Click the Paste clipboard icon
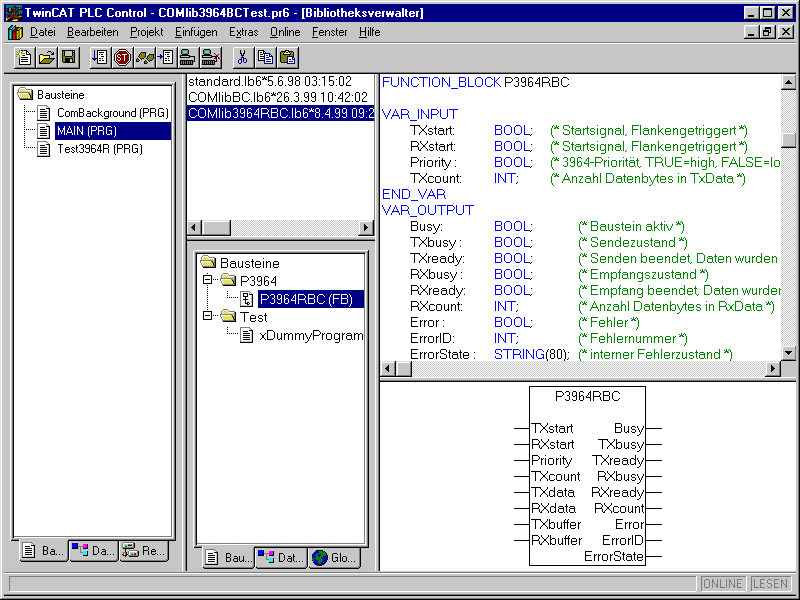The image size is (800, 600). pos(288,57)
